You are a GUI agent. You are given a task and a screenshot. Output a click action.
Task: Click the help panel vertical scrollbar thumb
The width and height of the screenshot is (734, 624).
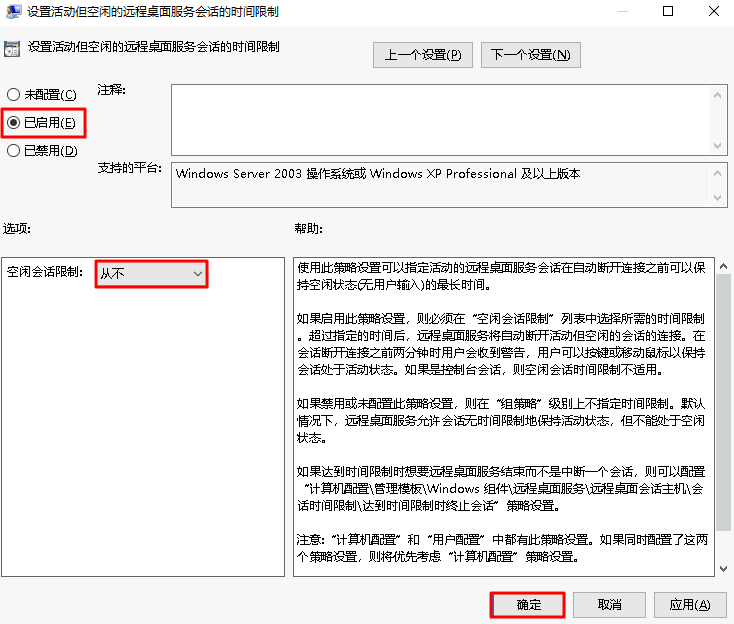point(723,403)
